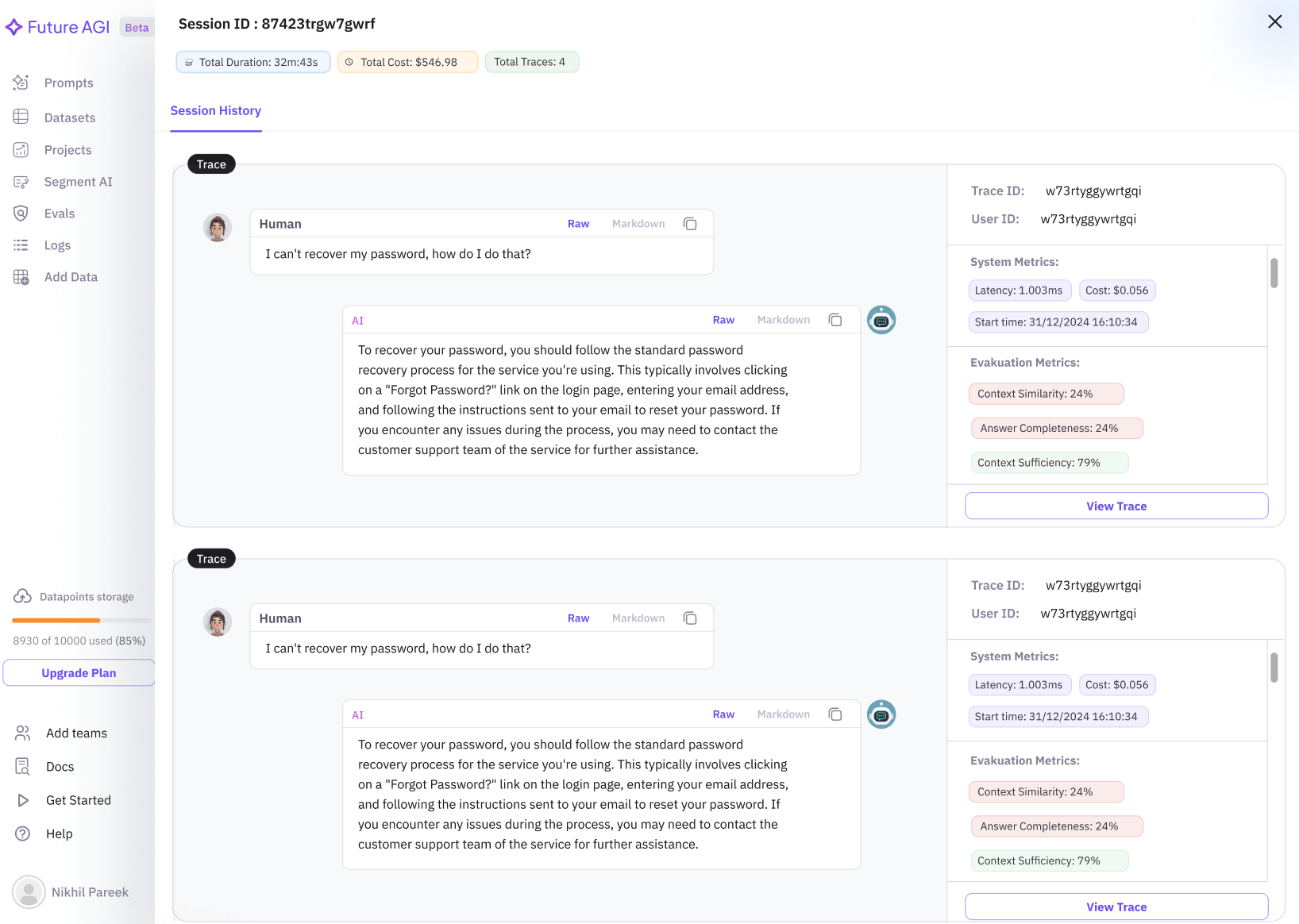Navigate to Projects in the sidebar

(x=67, y=149)
